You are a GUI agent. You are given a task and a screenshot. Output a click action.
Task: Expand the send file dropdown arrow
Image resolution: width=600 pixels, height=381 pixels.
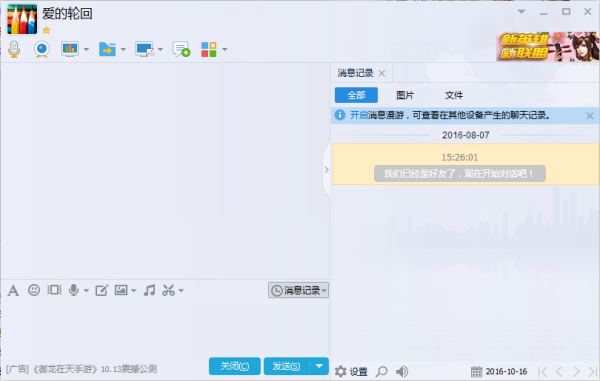tap(123, 49)
